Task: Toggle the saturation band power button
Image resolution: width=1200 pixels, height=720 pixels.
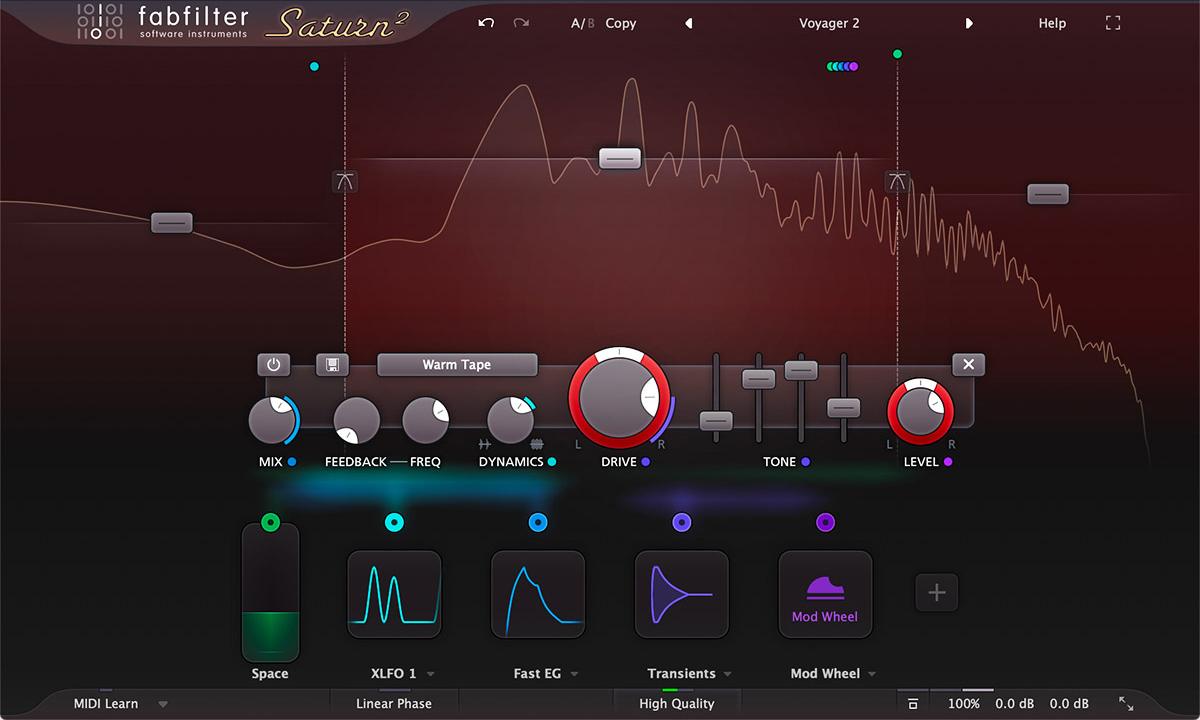Action: tap(273, 364)
